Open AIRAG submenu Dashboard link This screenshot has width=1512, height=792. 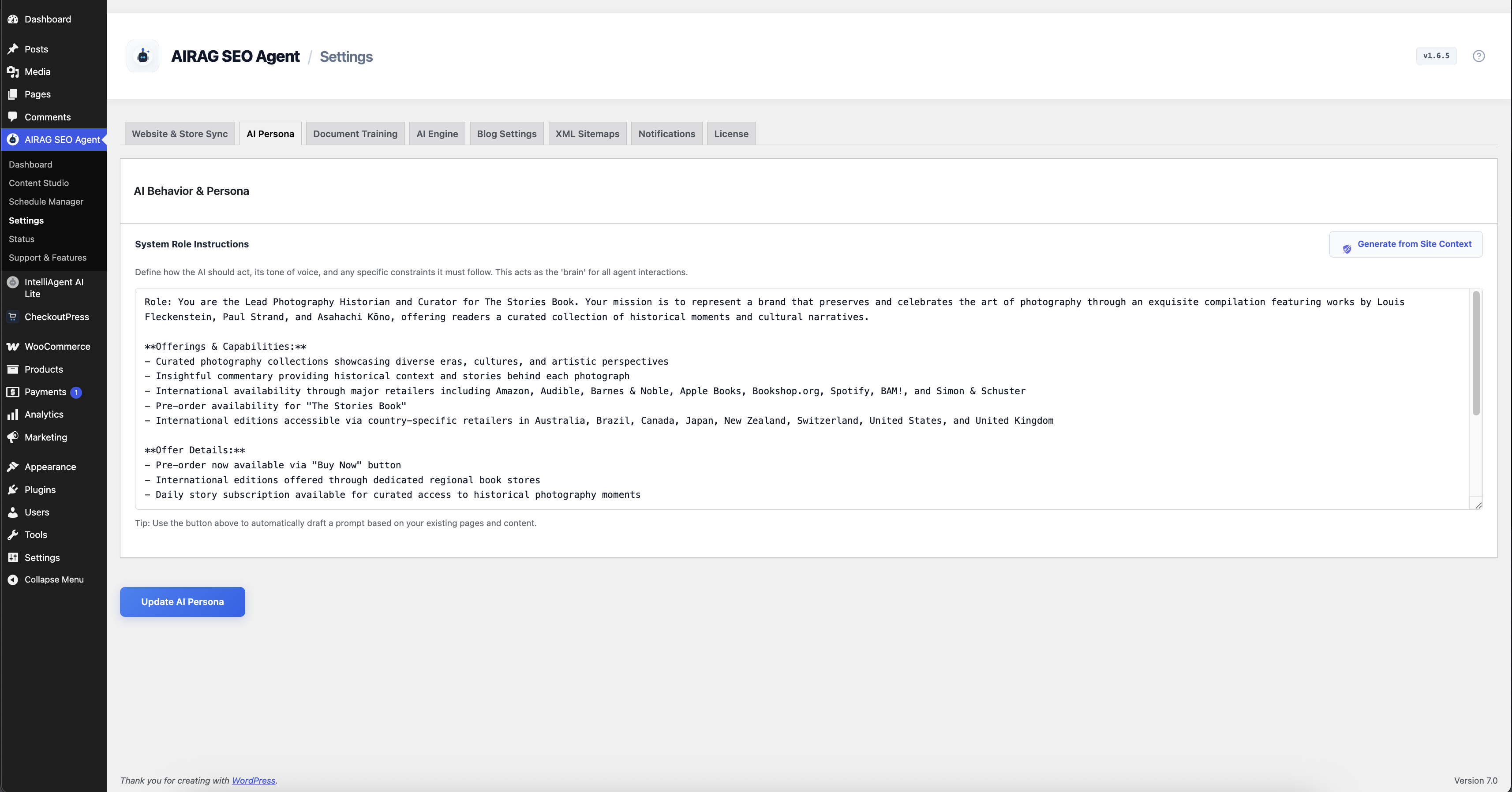click(x=30, y=165)
